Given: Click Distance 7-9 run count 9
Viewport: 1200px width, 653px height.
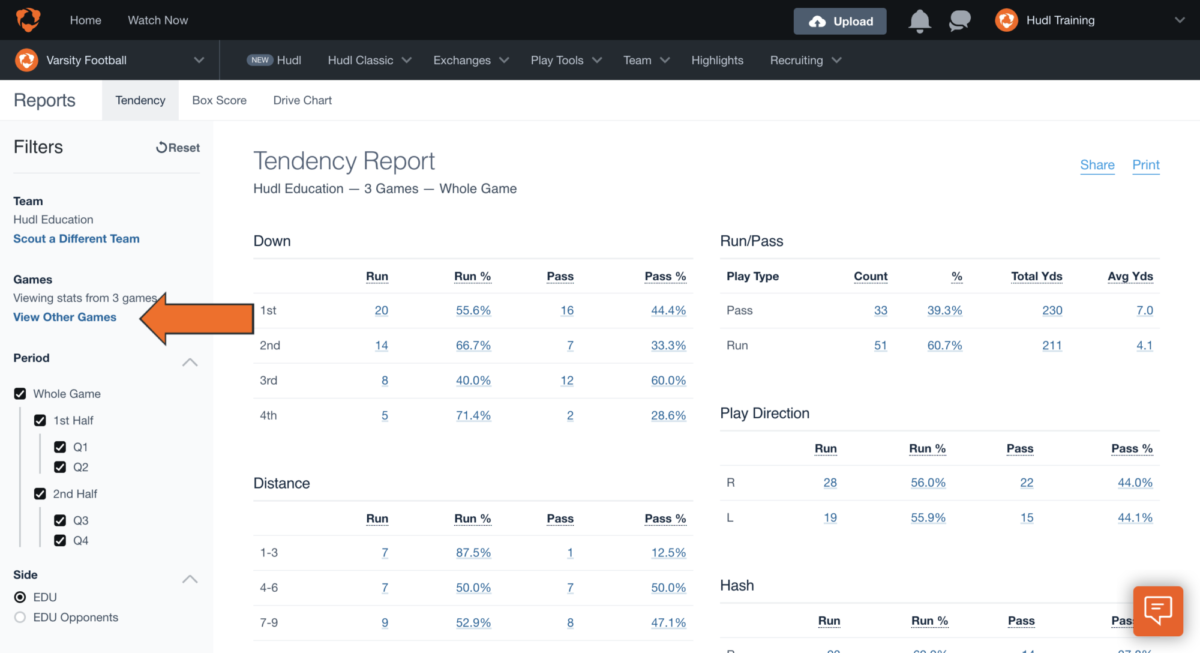Looking at the screenshot, I should pyautogui.click(x=385, y=623).
